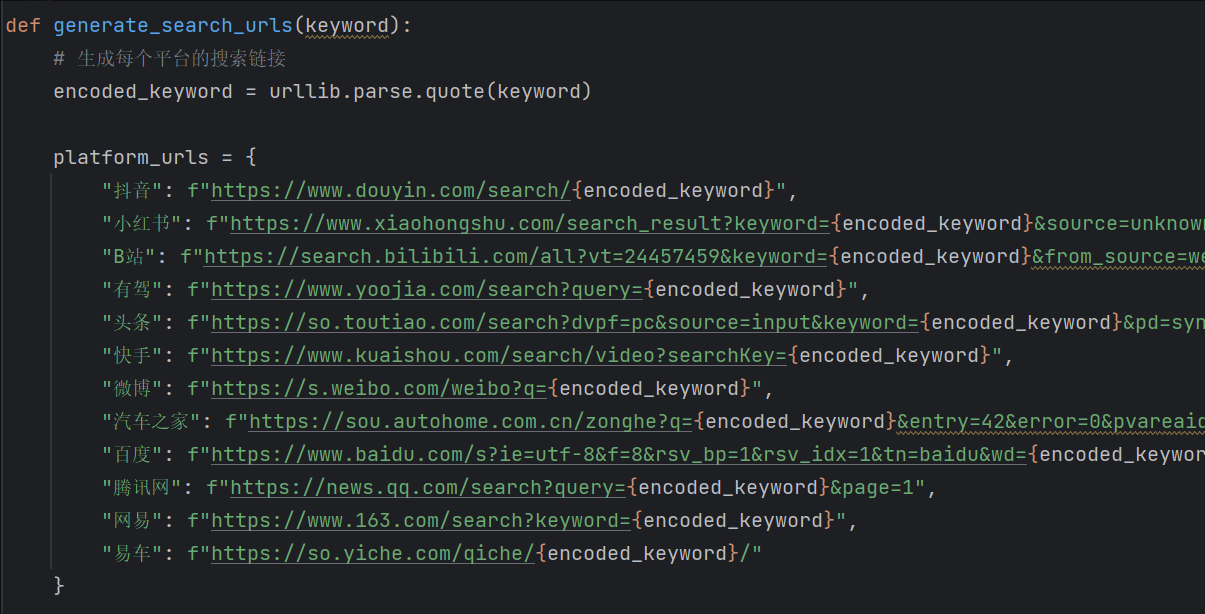
Task: Open the s.weibo.com link
Action: tap(379, 389)
